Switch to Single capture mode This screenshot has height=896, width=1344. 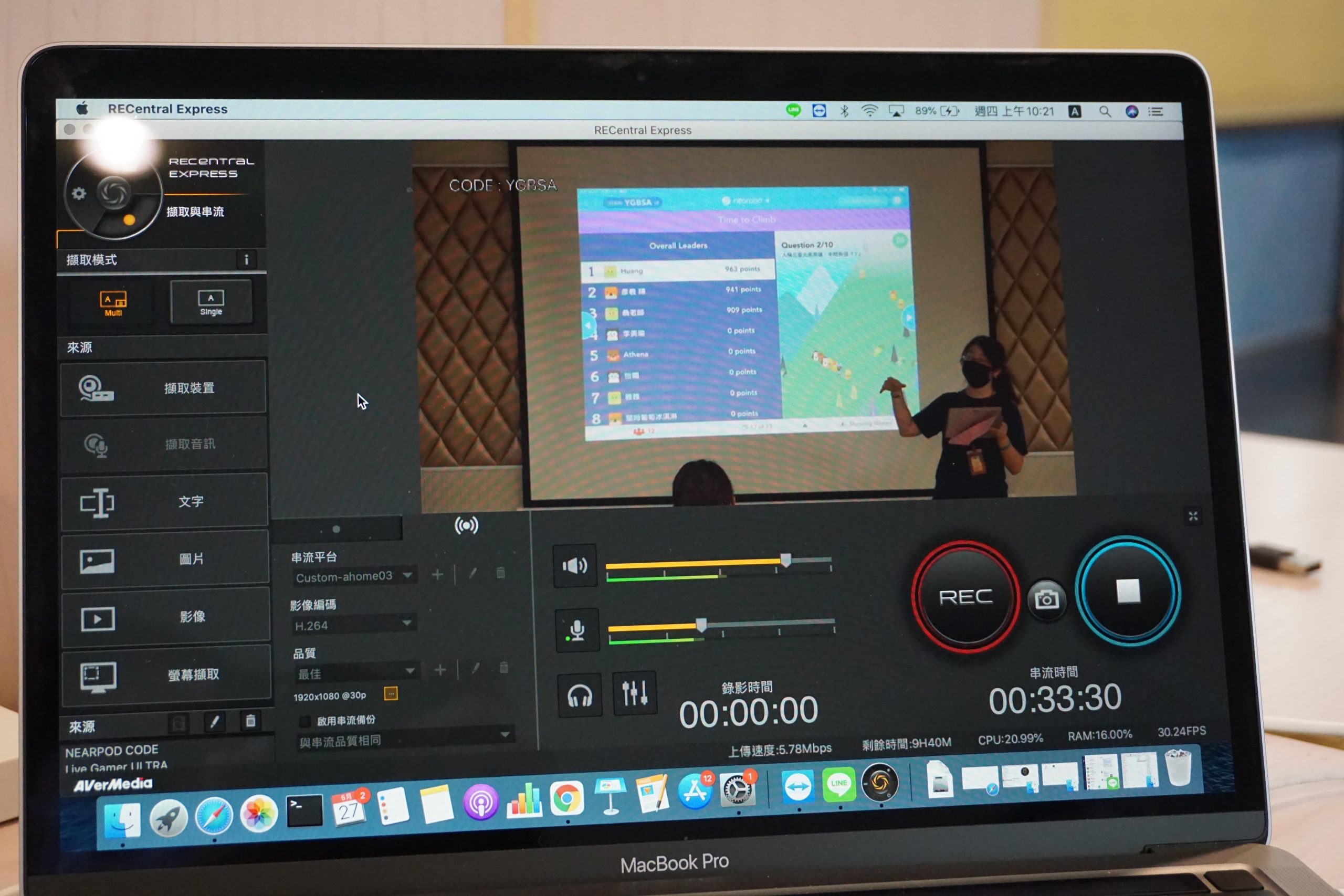coord(211,302)
